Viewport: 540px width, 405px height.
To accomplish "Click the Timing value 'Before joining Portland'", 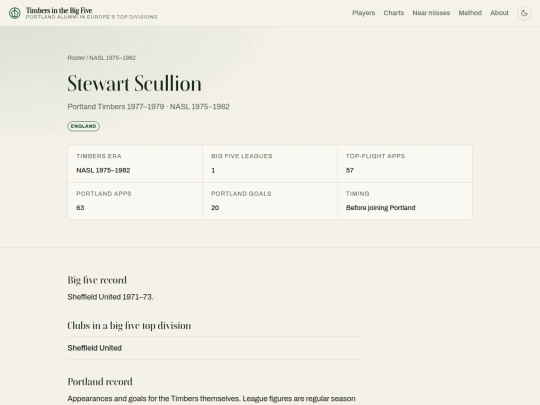I will pyautogui.click(x=381, y=208).
